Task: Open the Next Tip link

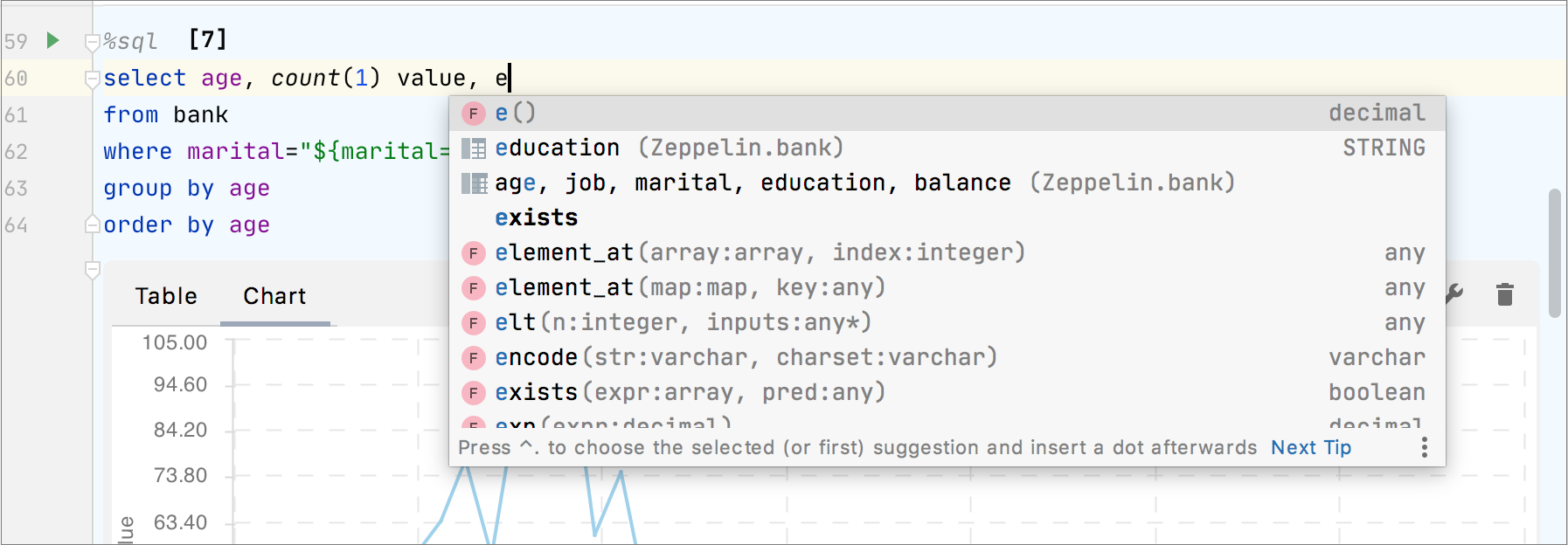Action: [x=1310, y=447]
